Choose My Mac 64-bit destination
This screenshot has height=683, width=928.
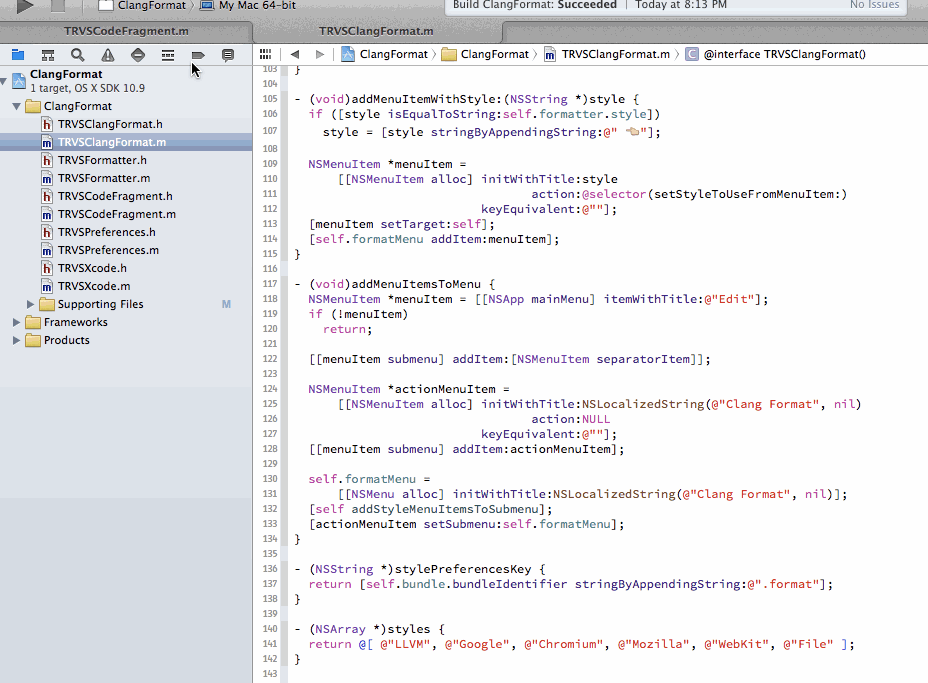click(x=248, y=5)
